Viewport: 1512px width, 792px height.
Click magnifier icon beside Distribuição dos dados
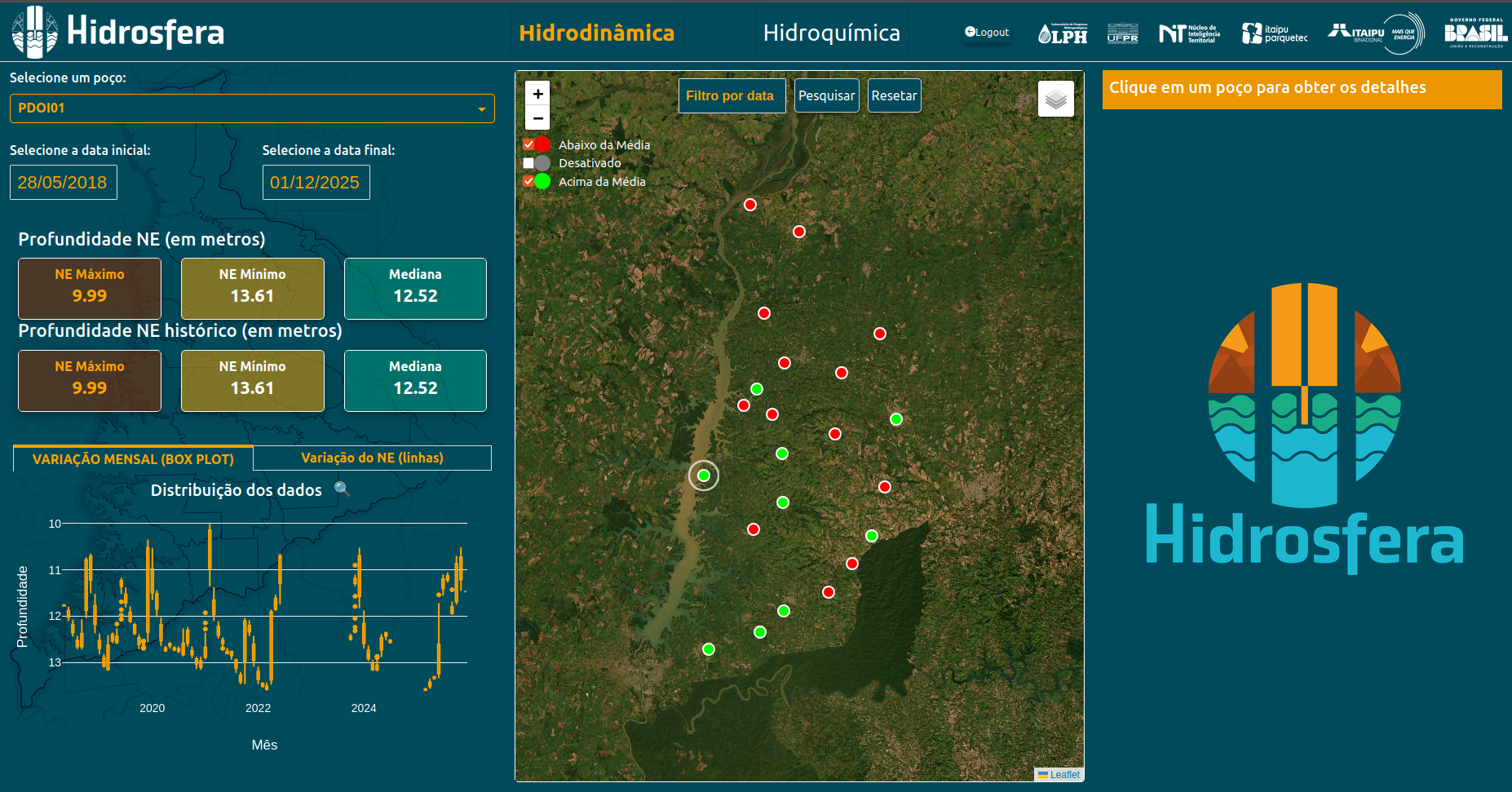click(343, 489)
